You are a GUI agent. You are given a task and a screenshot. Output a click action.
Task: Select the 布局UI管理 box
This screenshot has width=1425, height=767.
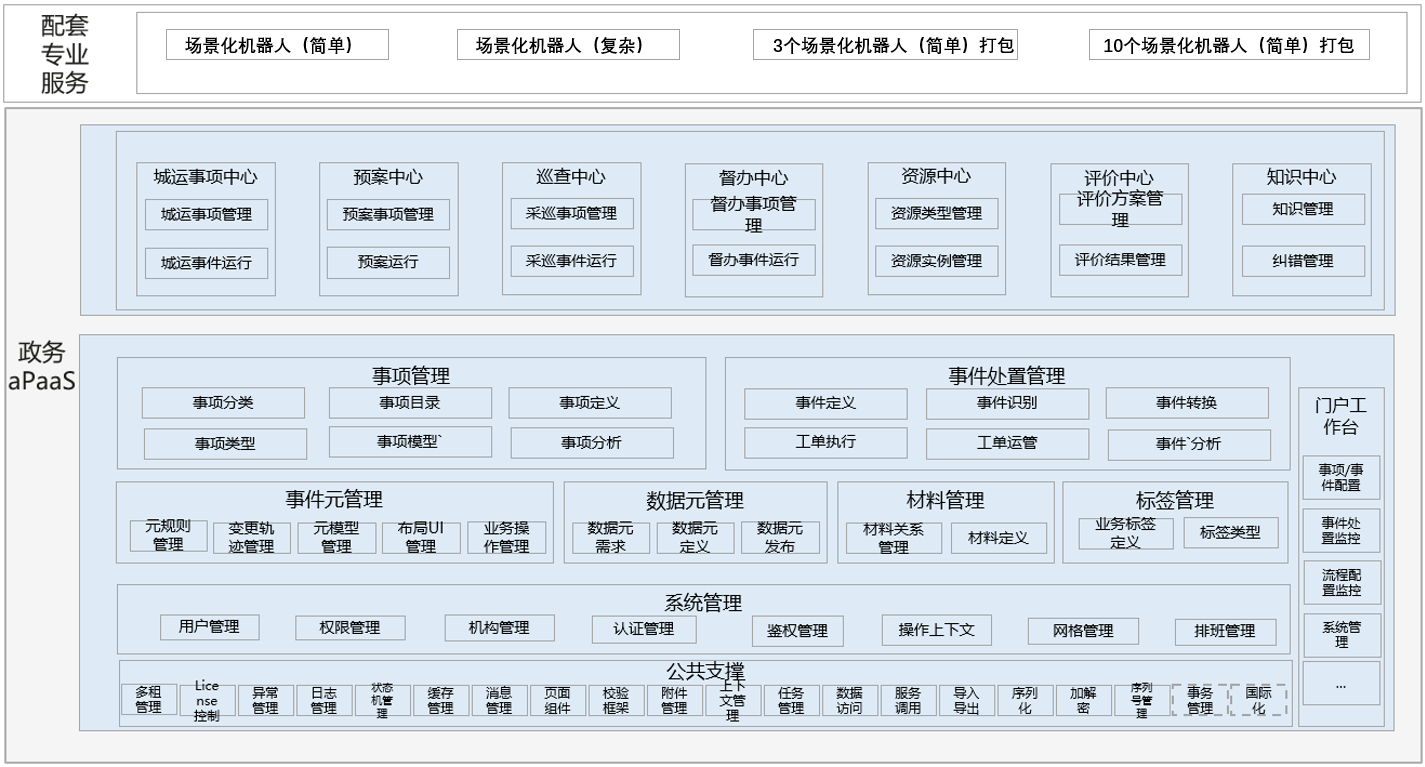420,538
